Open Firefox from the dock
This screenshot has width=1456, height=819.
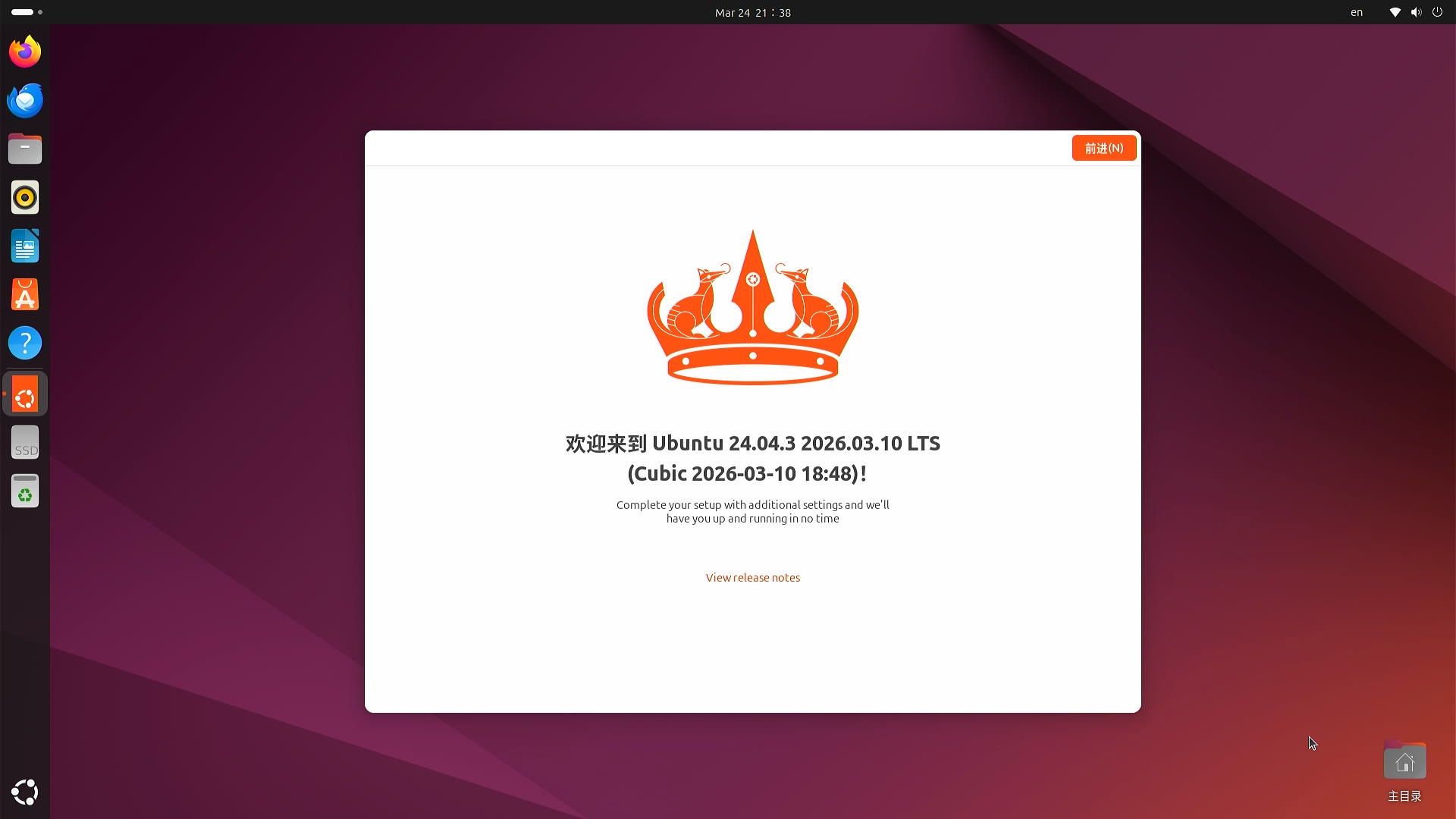(x=25, y=52)
